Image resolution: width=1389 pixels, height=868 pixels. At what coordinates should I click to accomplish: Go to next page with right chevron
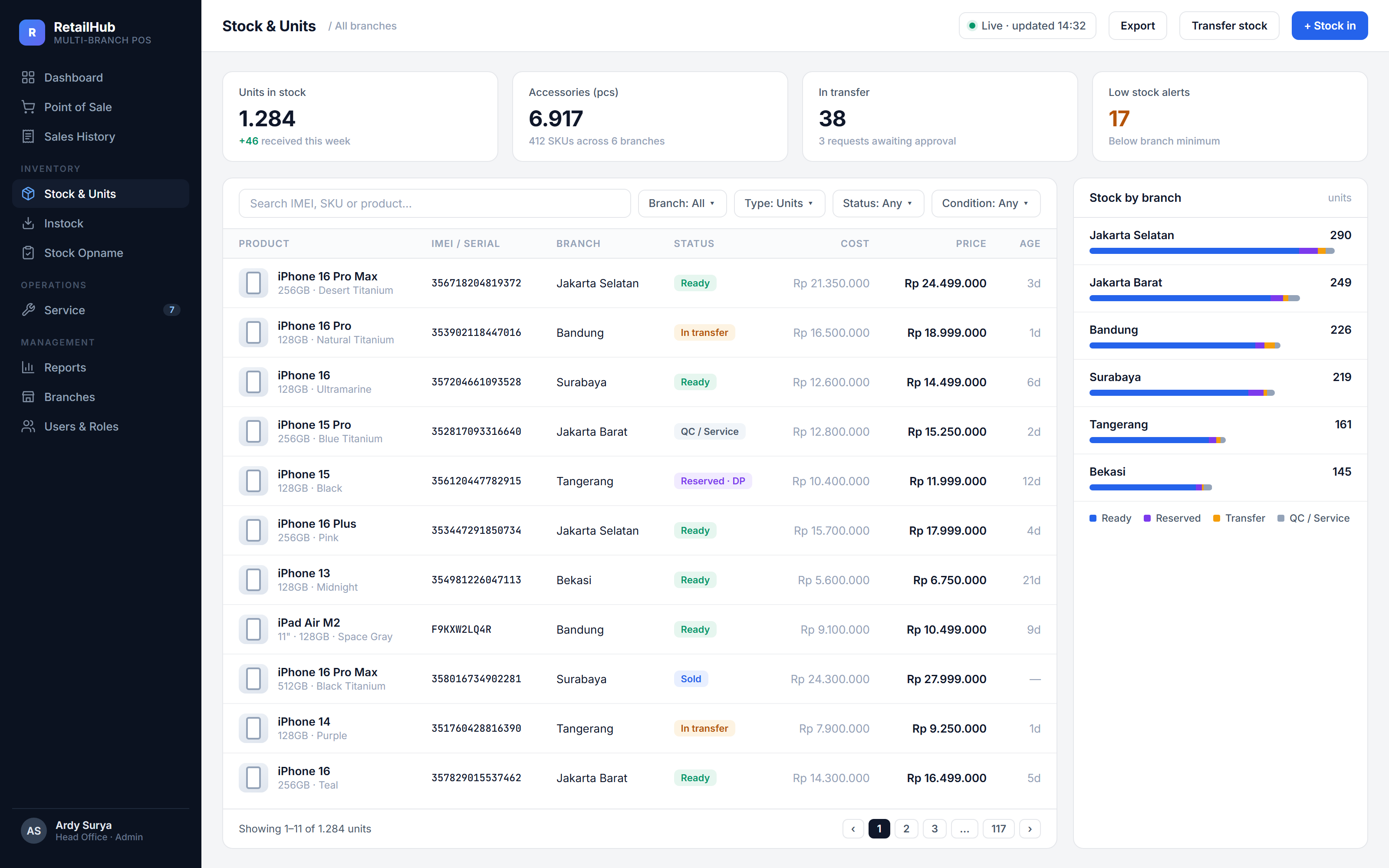pos(1030,829)
